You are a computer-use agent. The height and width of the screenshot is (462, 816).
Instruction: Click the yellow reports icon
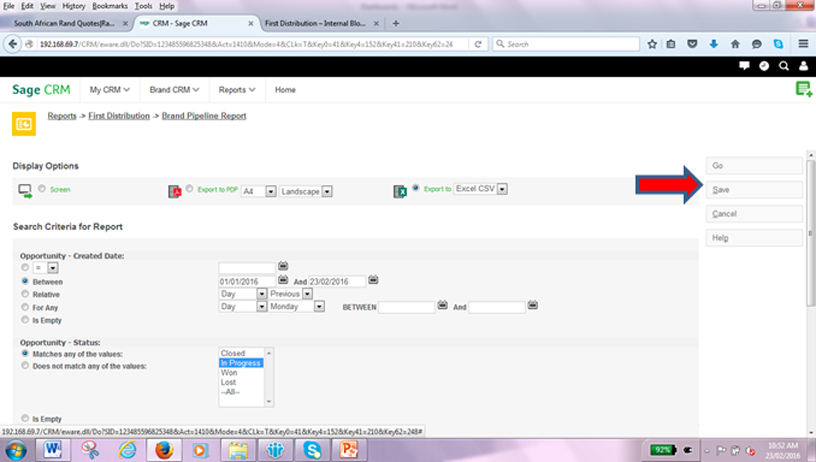point(24,124)
